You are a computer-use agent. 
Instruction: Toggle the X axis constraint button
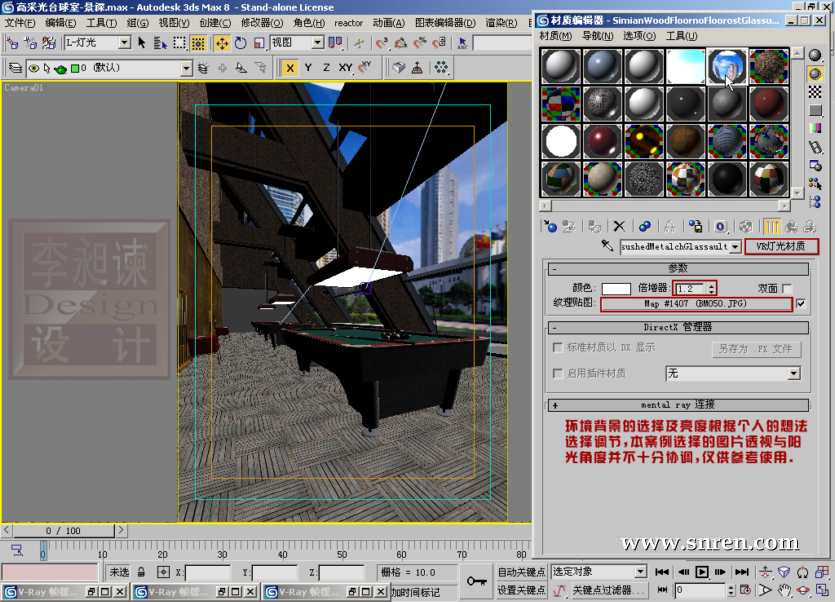(289, 68)
